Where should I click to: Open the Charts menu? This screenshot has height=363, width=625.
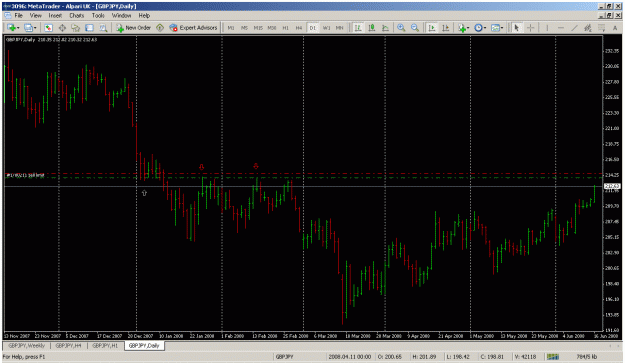(77, 16)
